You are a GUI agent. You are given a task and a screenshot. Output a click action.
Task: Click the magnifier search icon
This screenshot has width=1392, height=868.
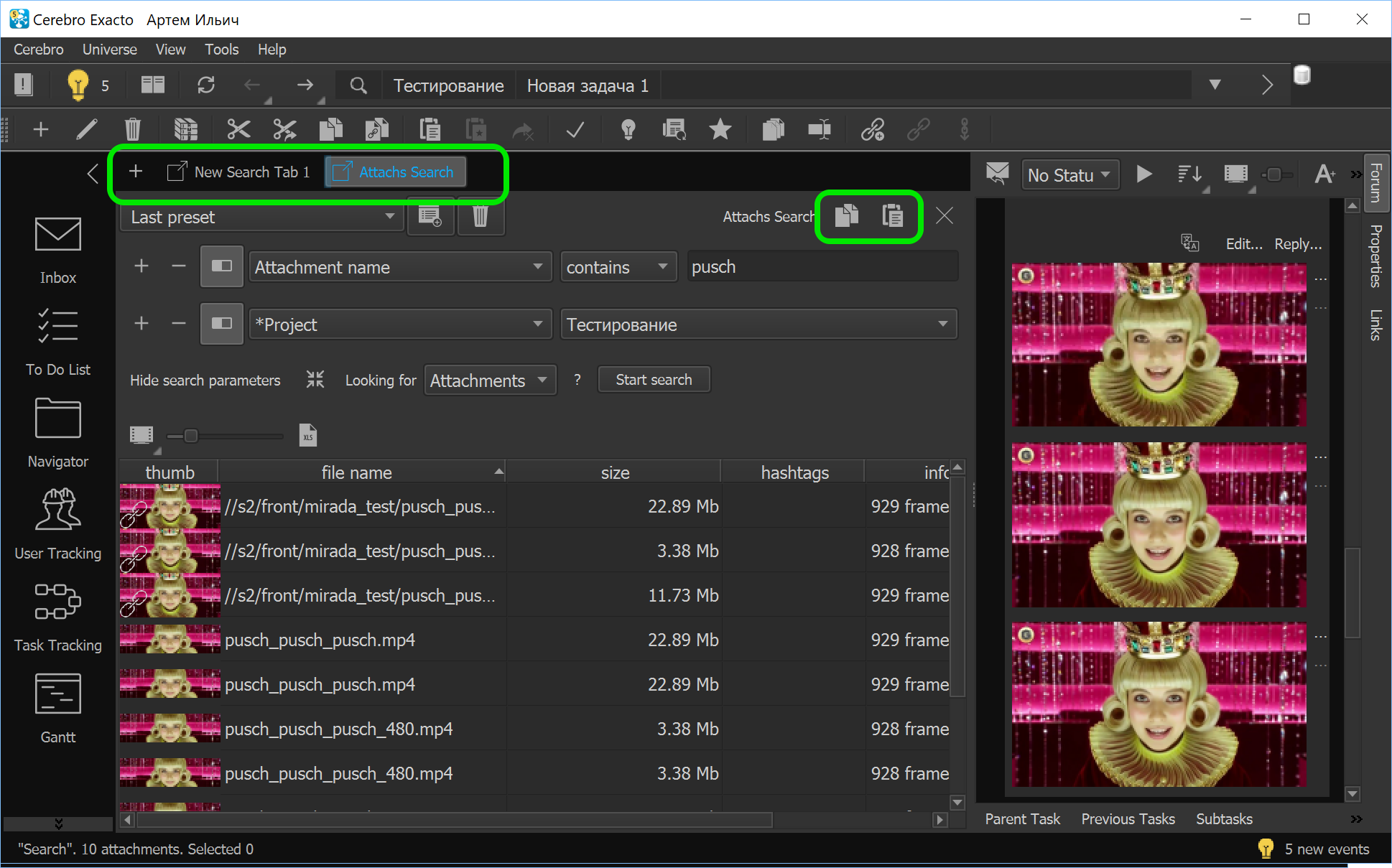358,86
